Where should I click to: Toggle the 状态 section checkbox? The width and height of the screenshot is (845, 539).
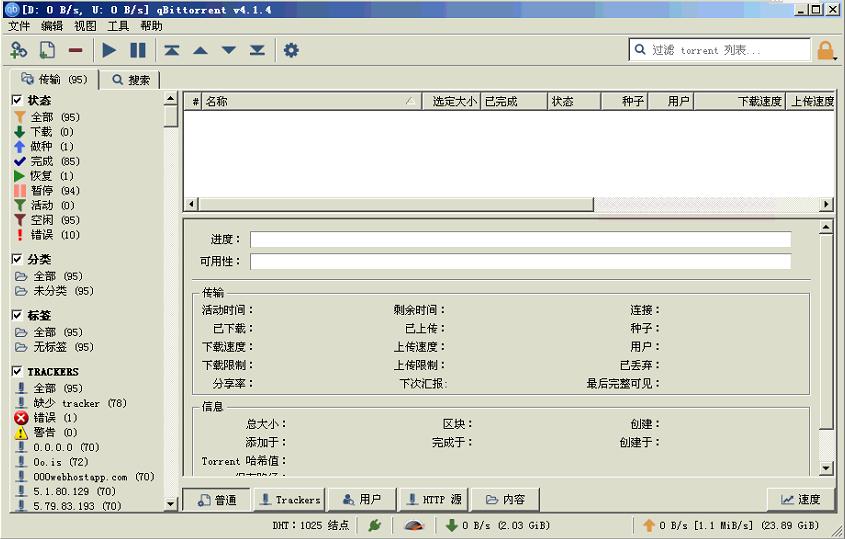(x=17, y=100)
